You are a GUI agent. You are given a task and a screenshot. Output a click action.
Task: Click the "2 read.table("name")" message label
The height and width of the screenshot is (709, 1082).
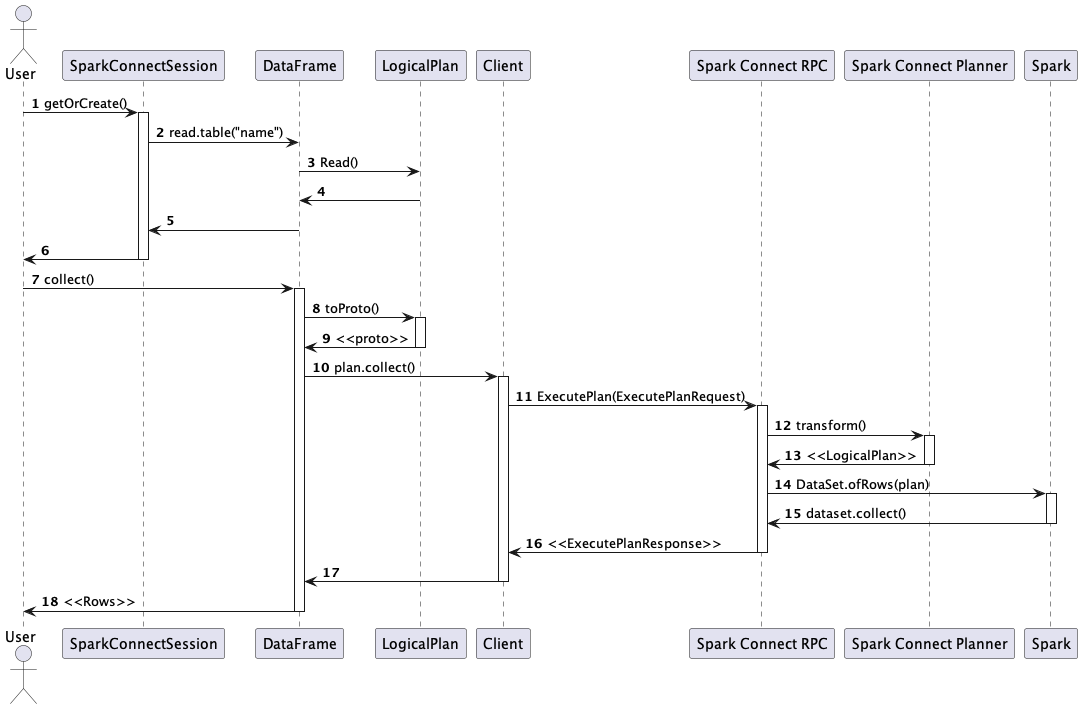pyautogui.click(x=219, y=133)
